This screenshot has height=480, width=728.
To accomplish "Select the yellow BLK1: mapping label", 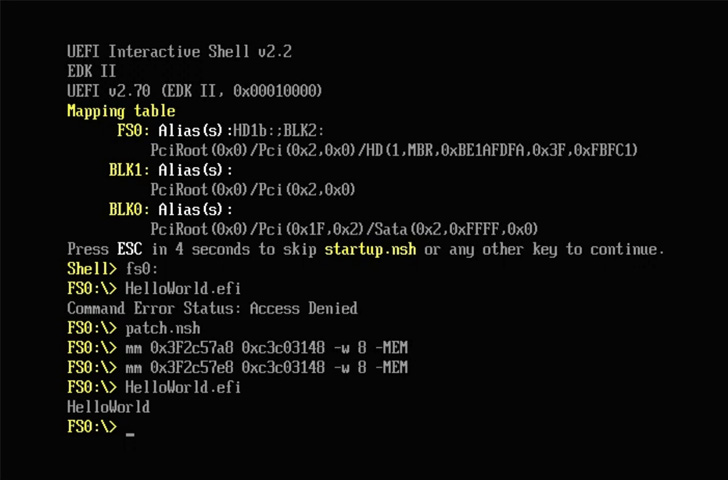I will pyautogui.click(x=129, y=170).
